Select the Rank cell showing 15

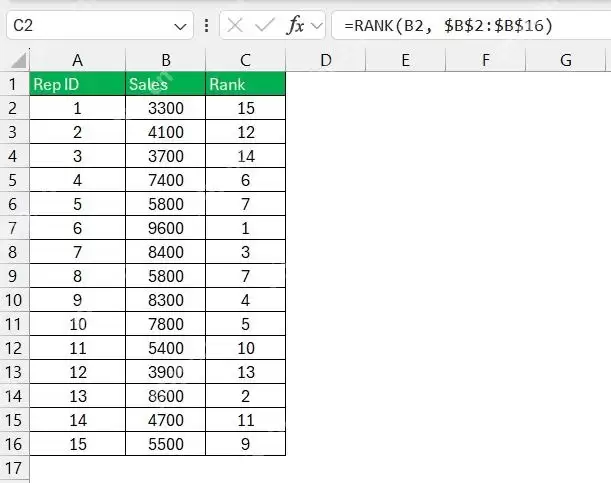coord(245,108)
